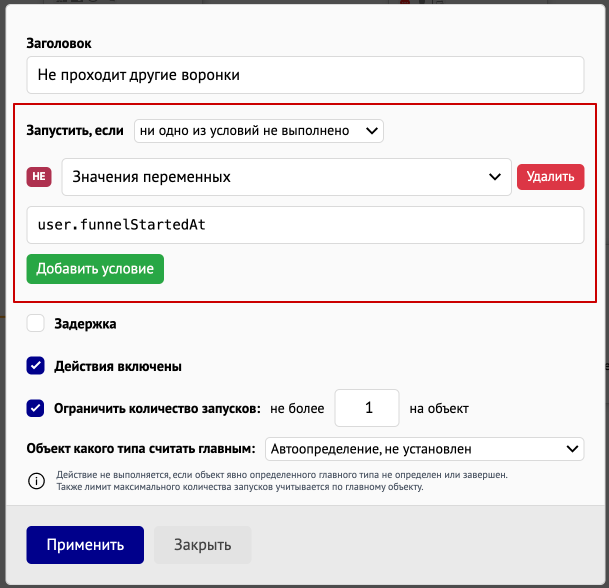Click the Удалить button
The image size is (609, 588).
pyautogui.click(x=550, y=177)
